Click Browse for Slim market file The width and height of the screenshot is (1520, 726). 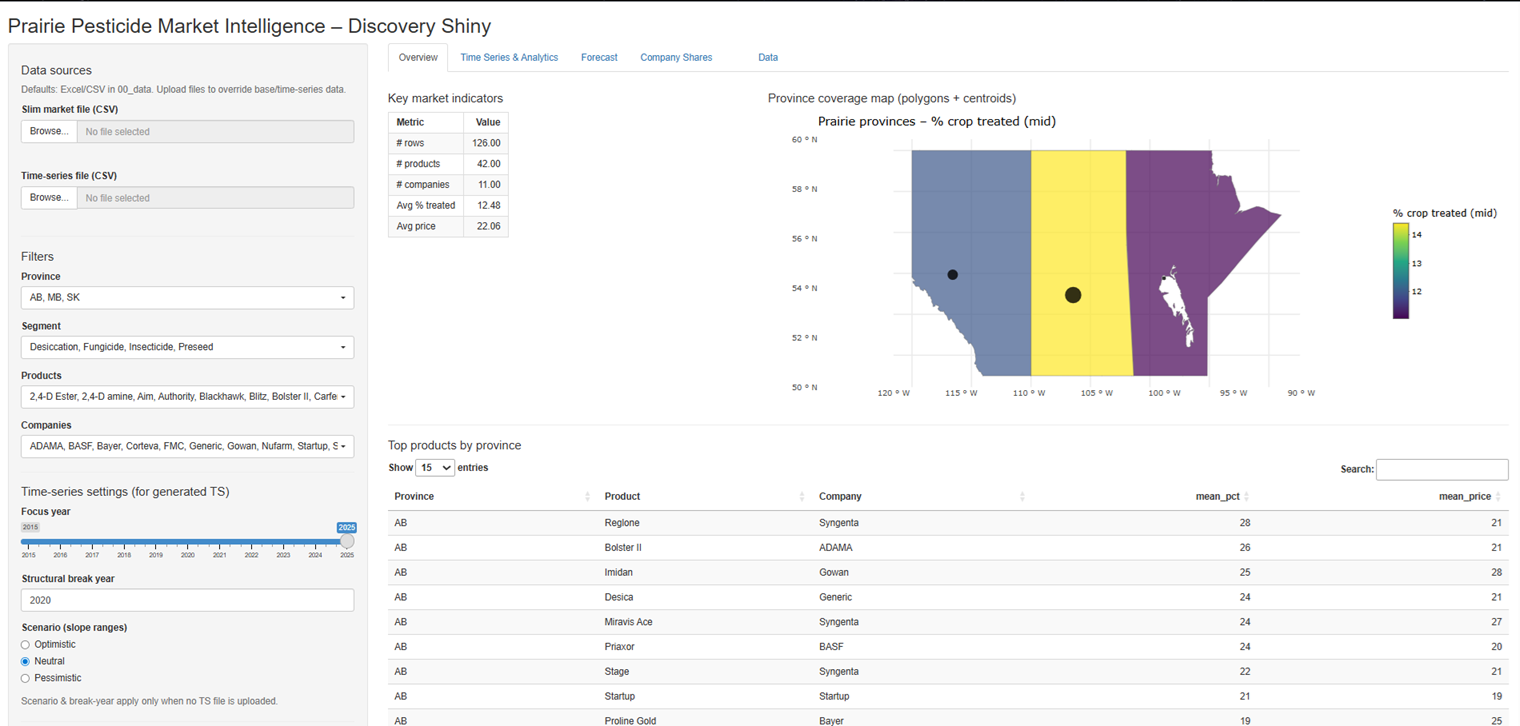coord(49,131)
